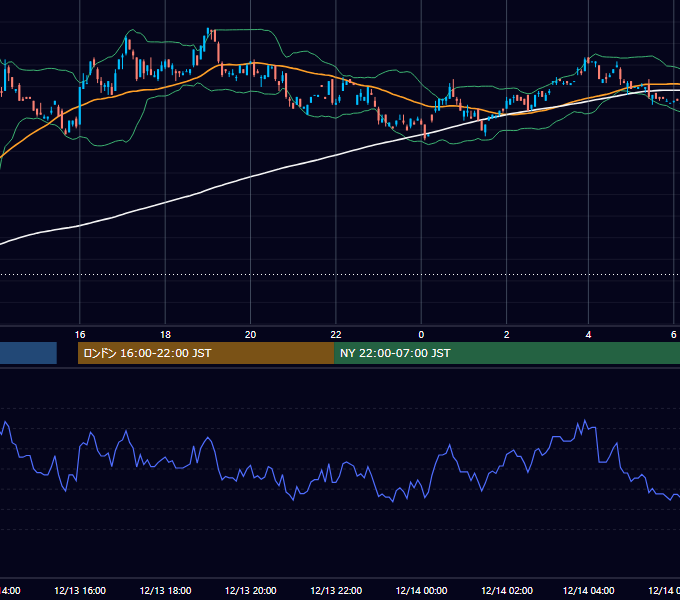Click the 12/13 20:00 date label

click(x=250, y=590)
